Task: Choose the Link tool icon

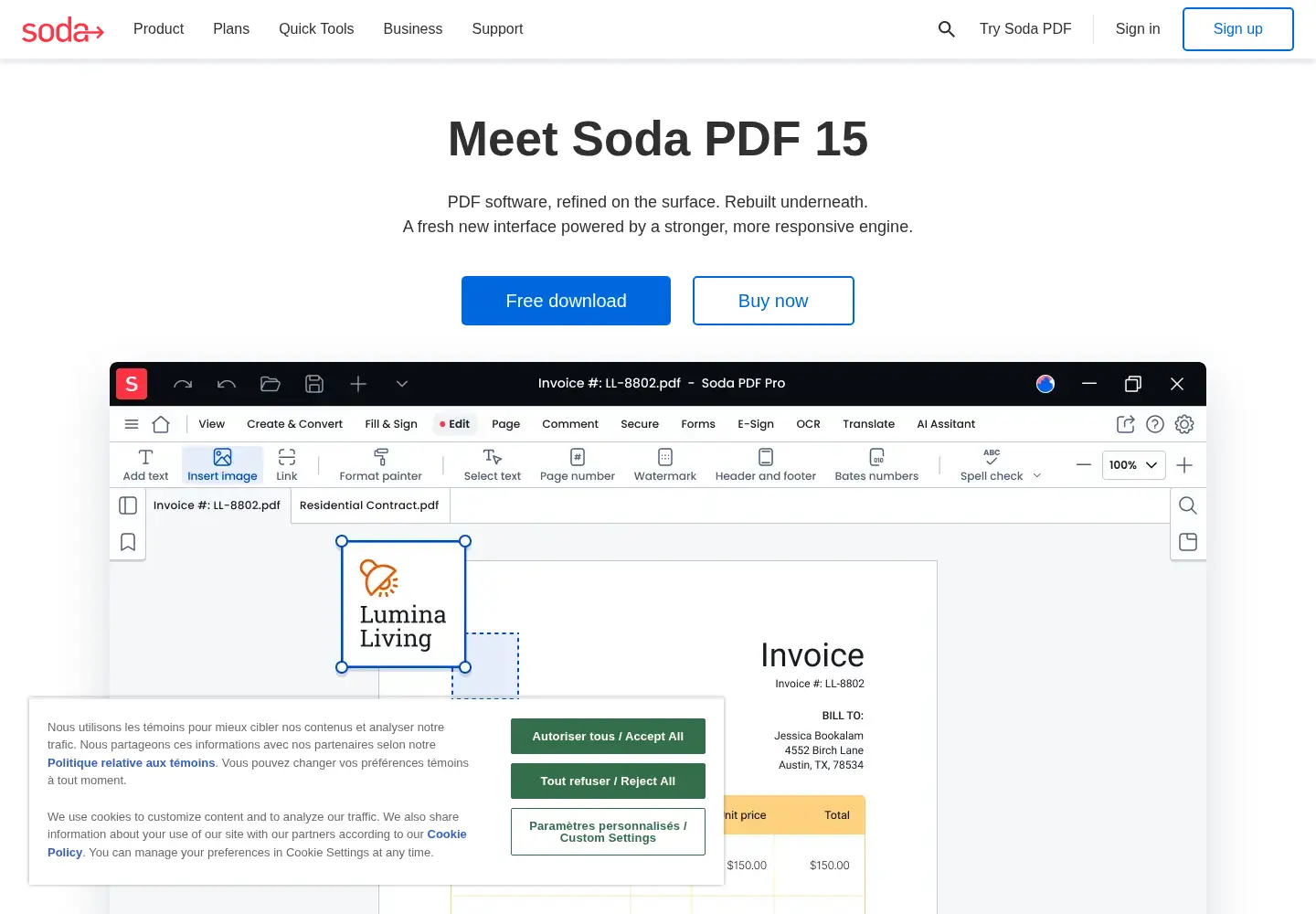Action: (x=287, y=465)
